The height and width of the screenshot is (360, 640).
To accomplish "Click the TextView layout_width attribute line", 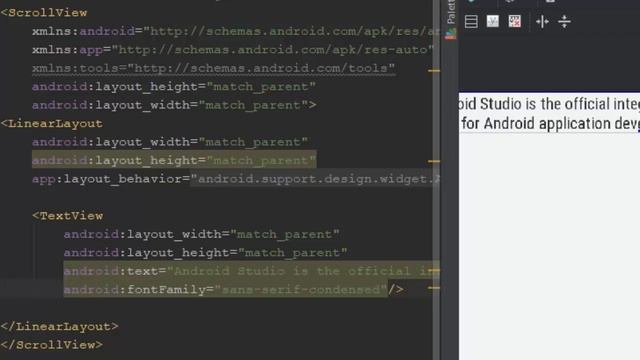I will click(x=202, y=234).
